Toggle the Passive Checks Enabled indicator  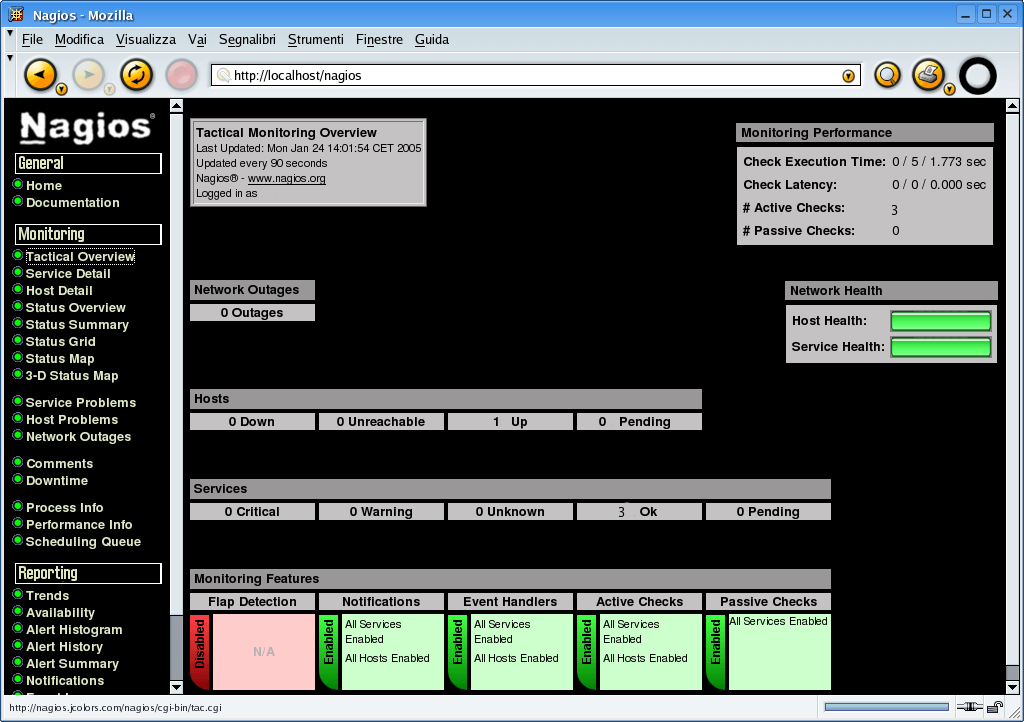(716, 651)
